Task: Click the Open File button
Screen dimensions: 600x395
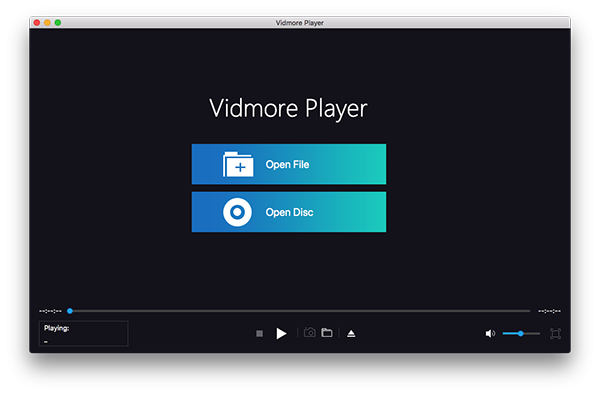Action: 289,164
